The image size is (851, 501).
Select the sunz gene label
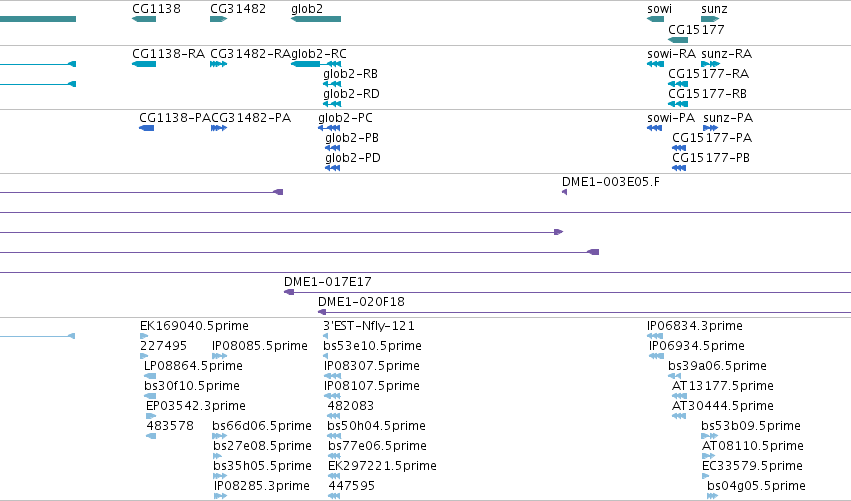click(x=714, y=9)
